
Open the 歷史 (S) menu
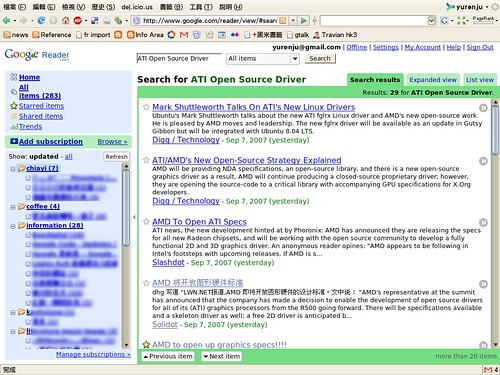pos(103,7)
